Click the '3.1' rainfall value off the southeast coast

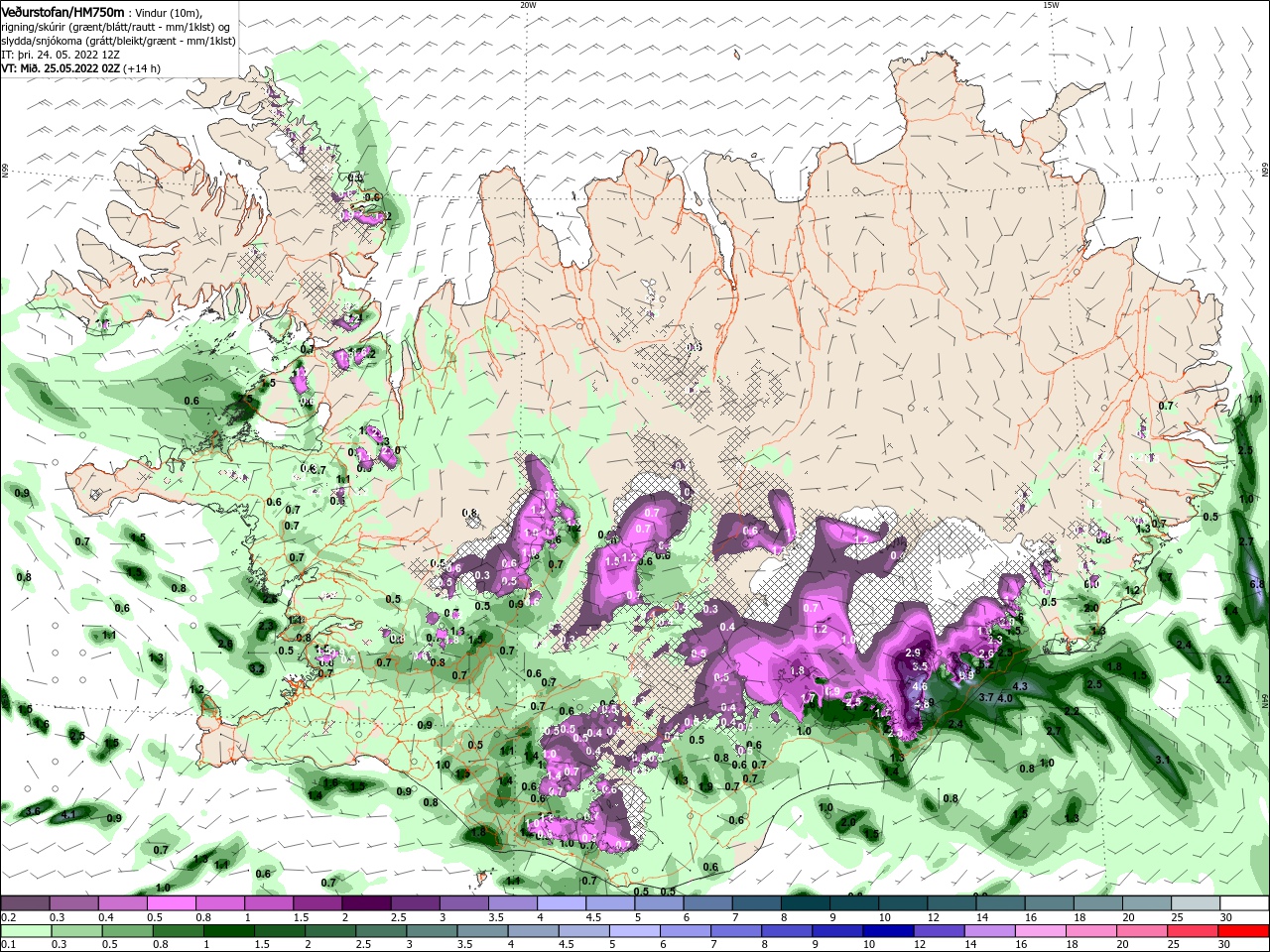point(1164,760)
